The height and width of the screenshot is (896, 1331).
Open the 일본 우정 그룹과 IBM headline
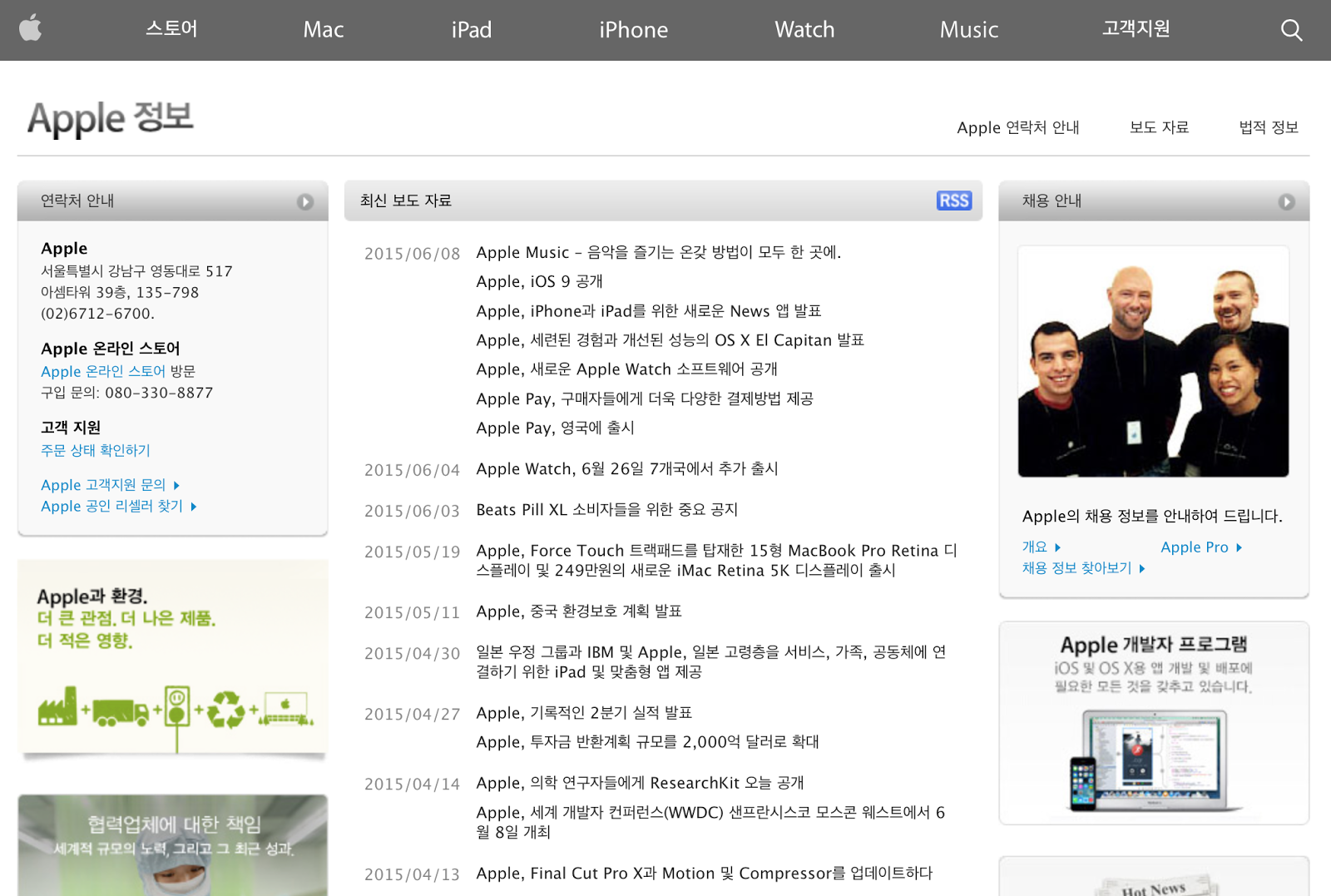coord(711,661)
